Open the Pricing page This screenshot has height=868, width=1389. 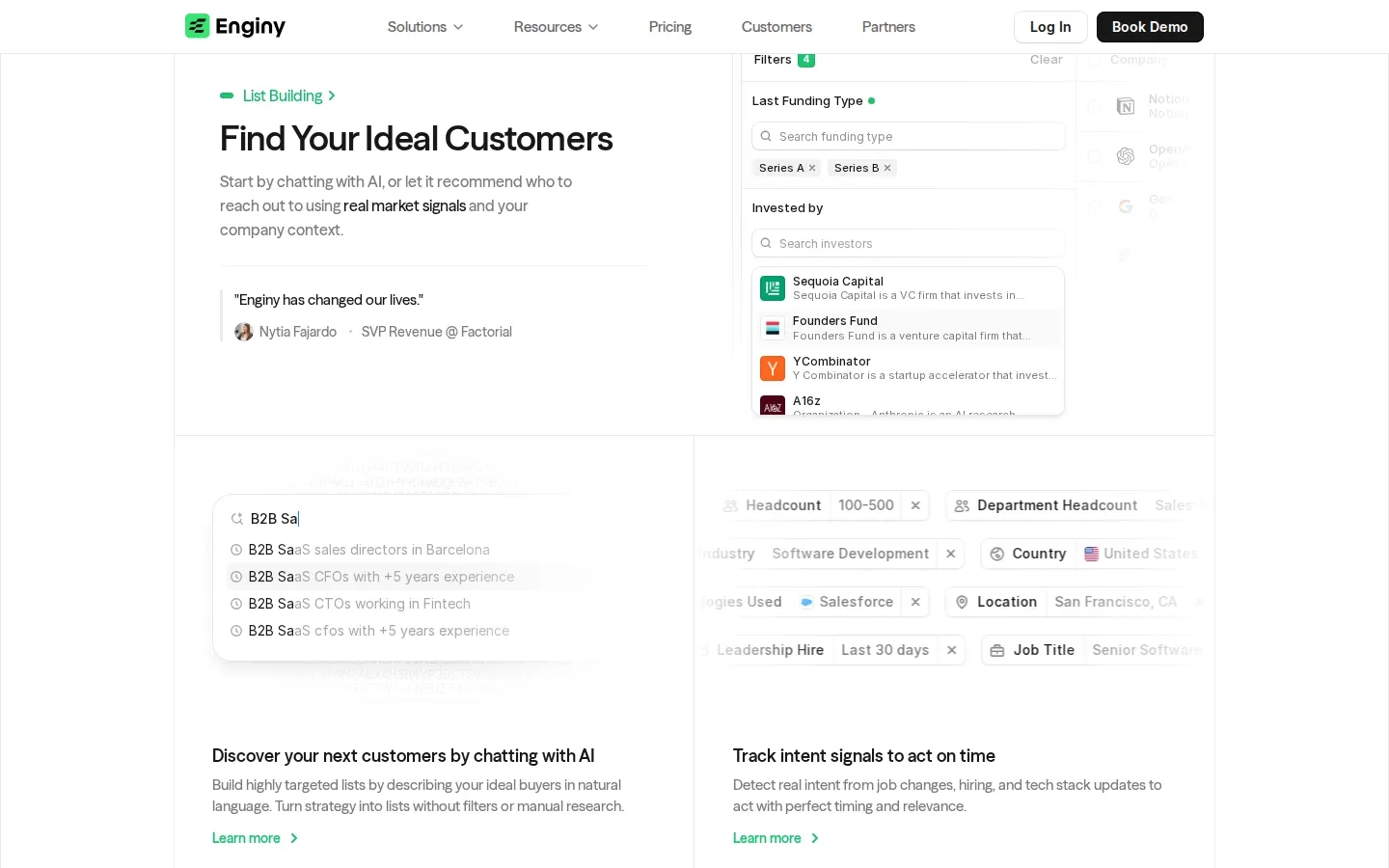point(670,27)
